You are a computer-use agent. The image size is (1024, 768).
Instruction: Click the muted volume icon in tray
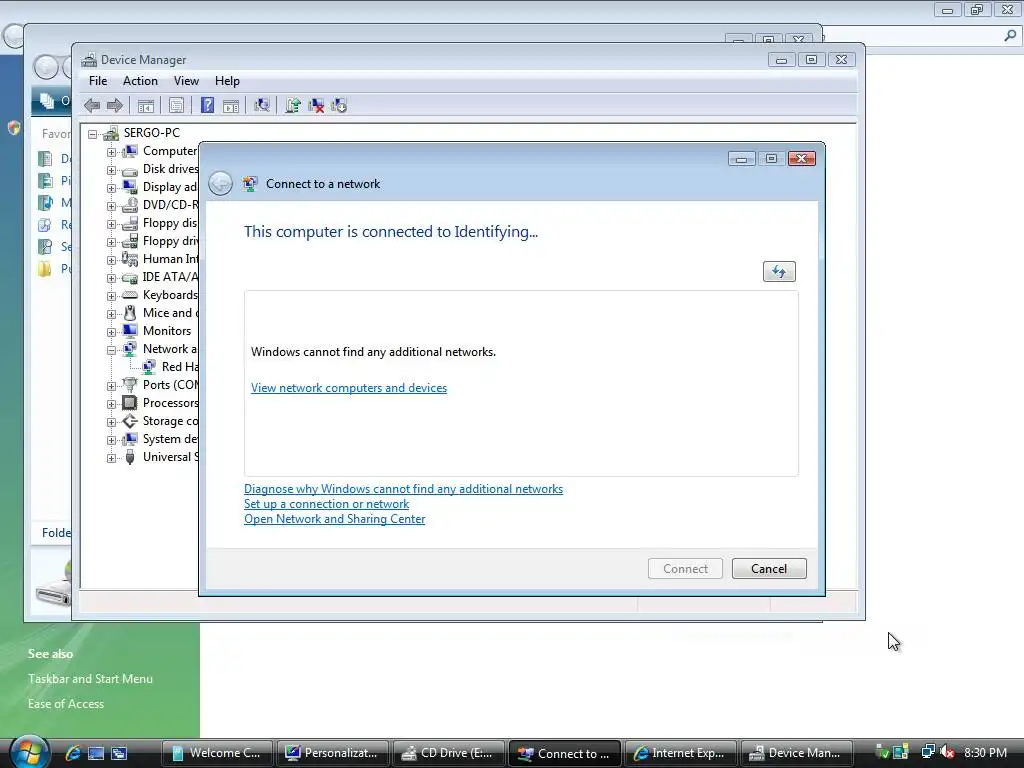[948, 752]
